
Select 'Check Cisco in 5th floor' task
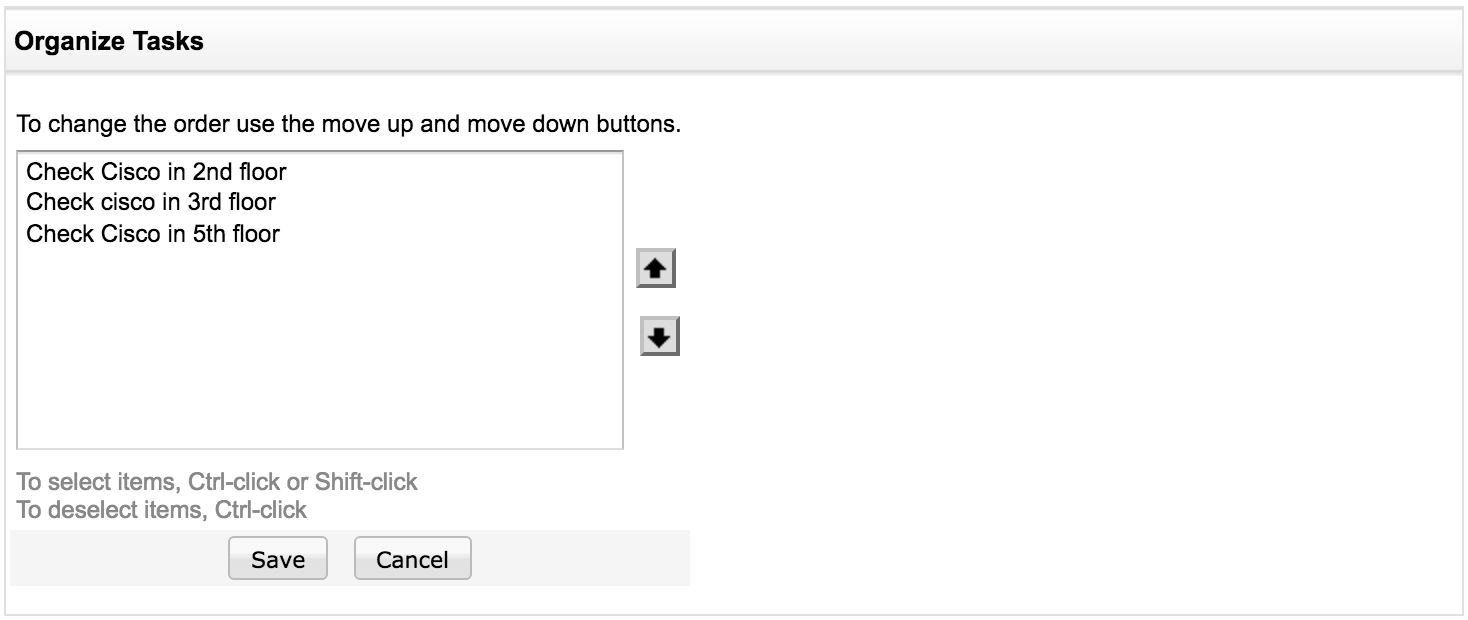click(153, 234)
